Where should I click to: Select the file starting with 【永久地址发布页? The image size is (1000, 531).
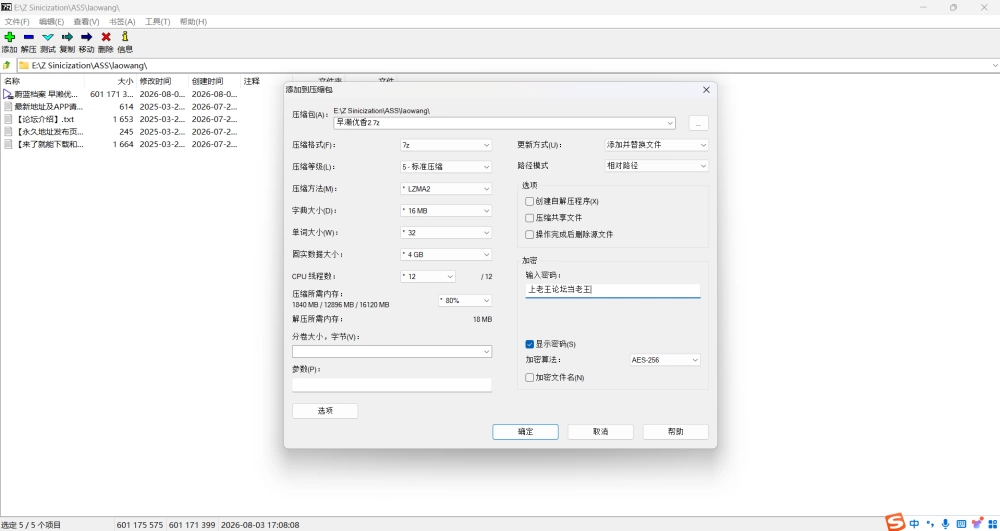(x=48, y=132)
